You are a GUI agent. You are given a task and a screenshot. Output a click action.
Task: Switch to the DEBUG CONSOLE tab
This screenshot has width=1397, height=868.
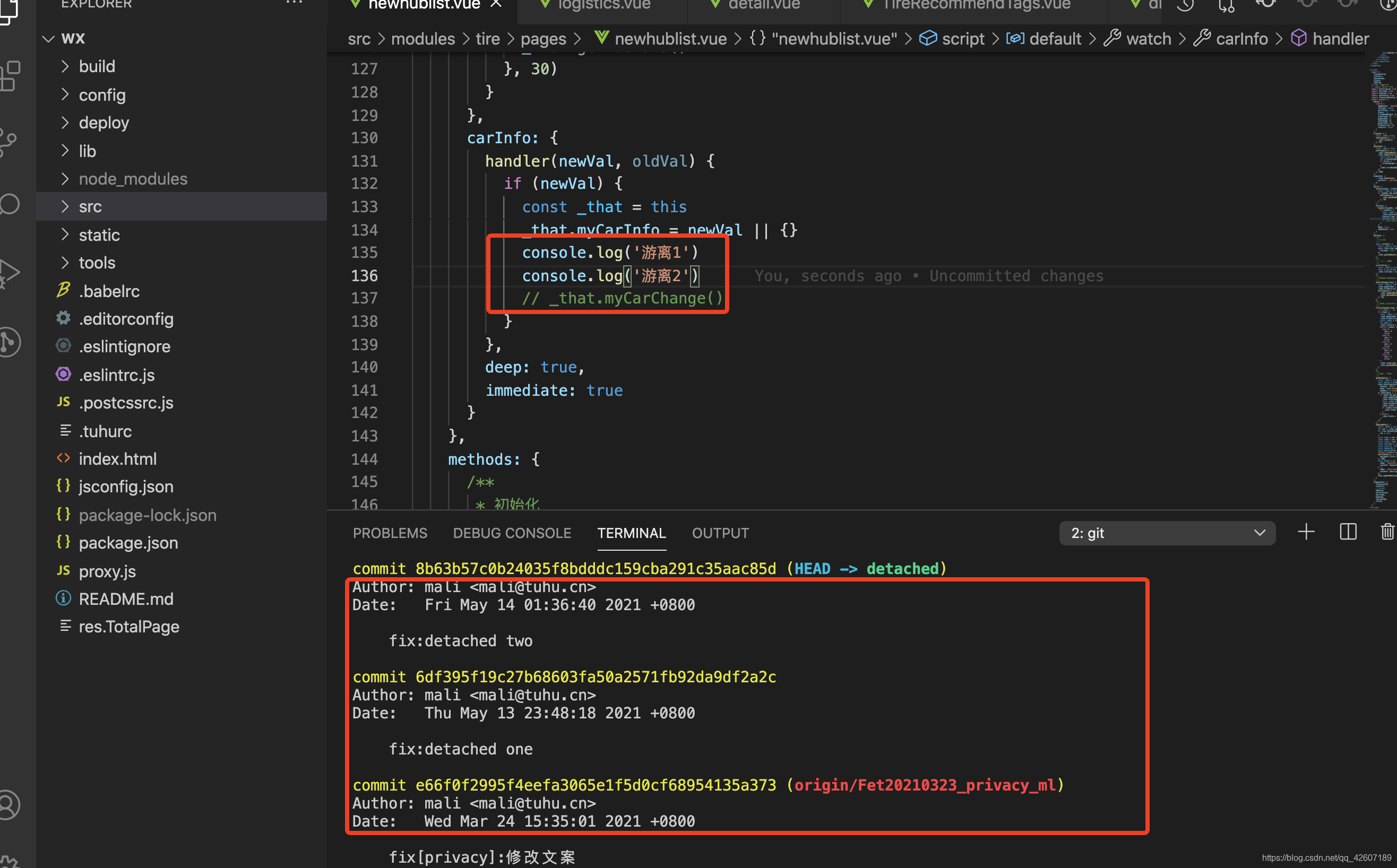[512, 533]
